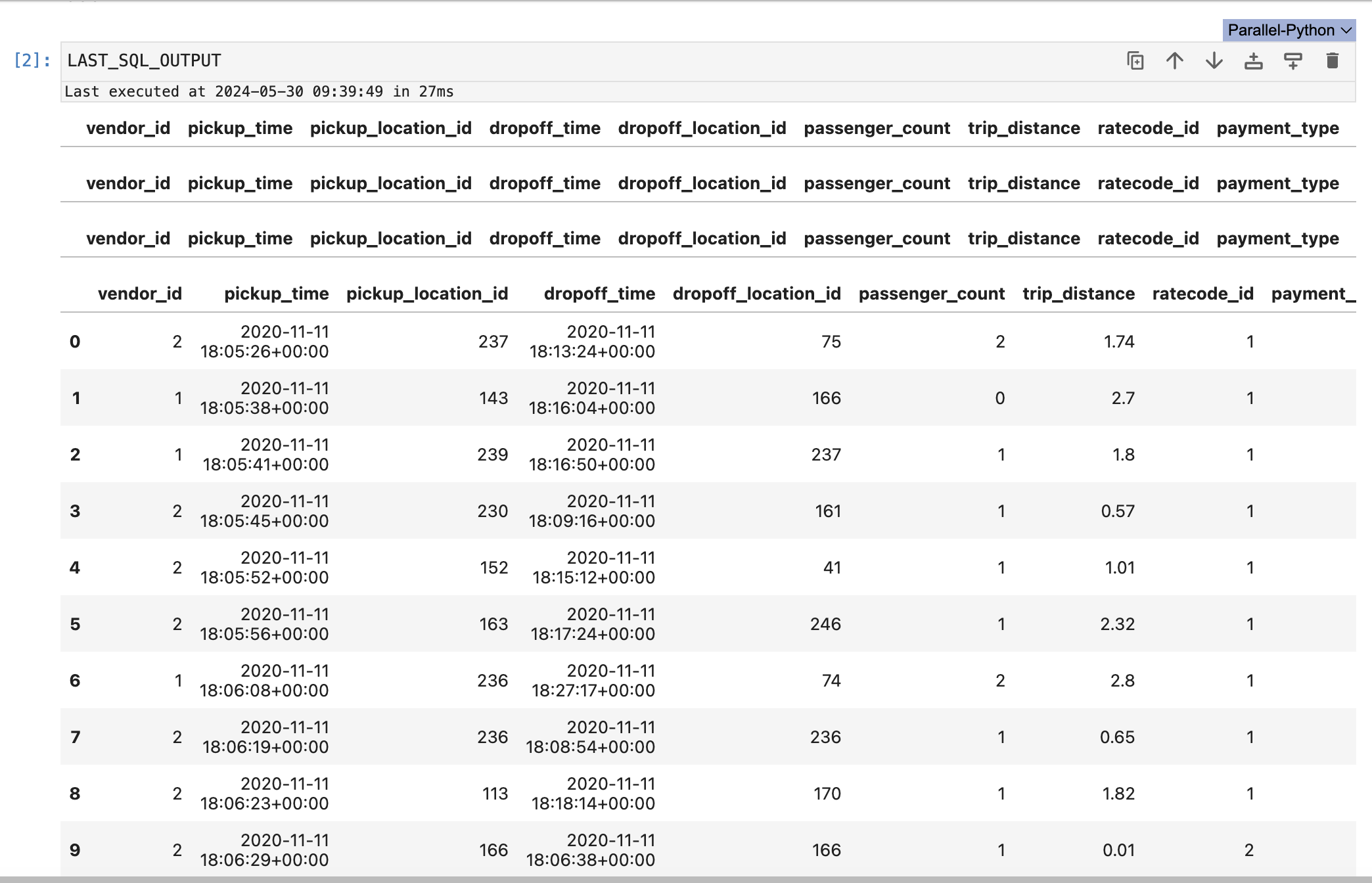Viewport: 1372px width, 883px height.
Task: Click dropoff time 18:27:17+00:00
Action: pyautogui.click(x=593, y=691)
